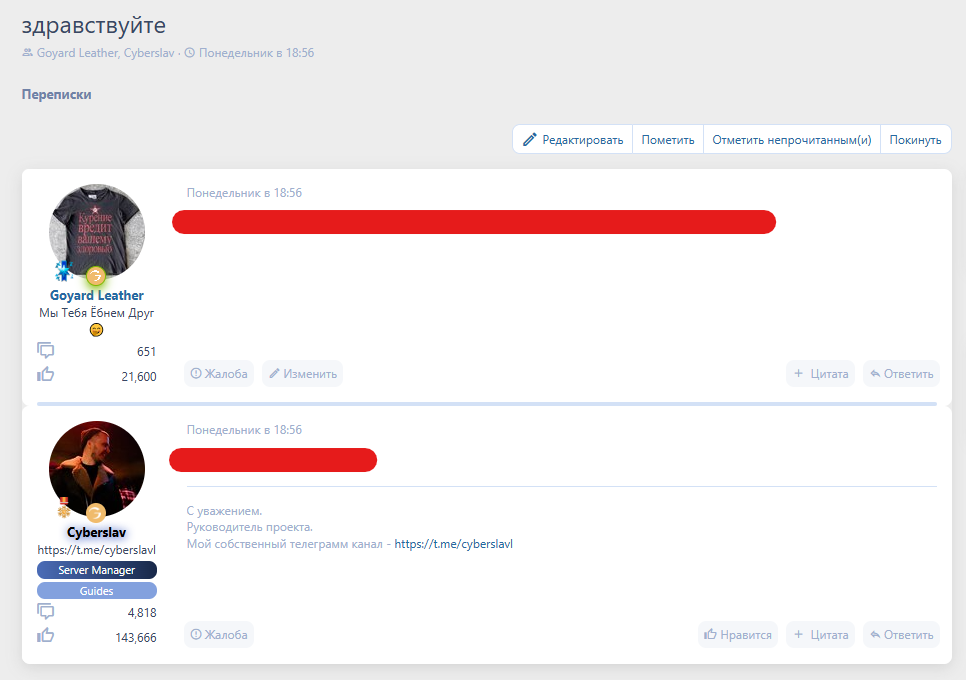Reply to Goyard Leather's message with Ответить

tap(901, 374)
